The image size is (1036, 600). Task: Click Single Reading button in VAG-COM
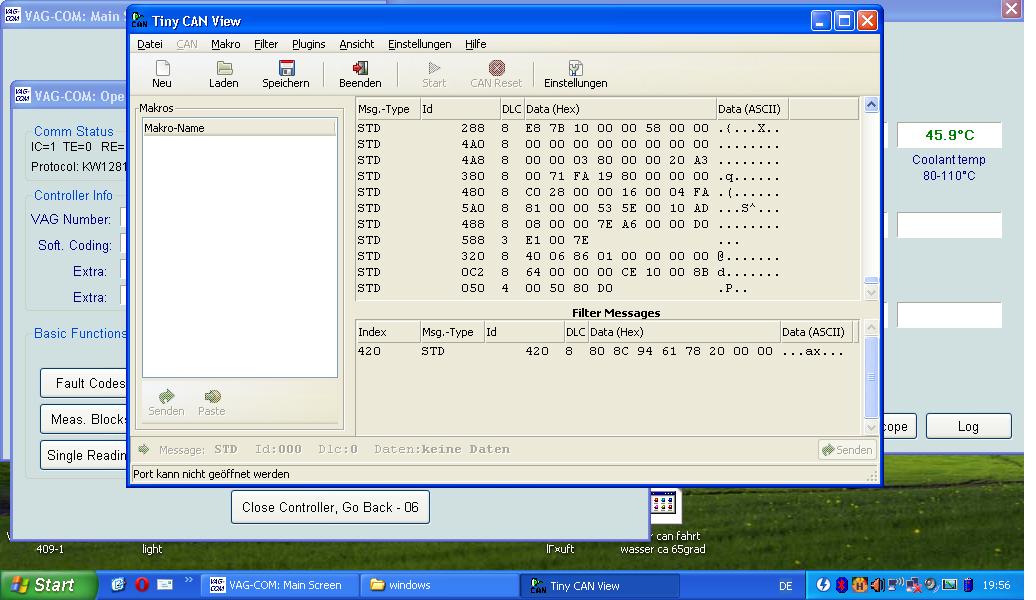(83, 455)
